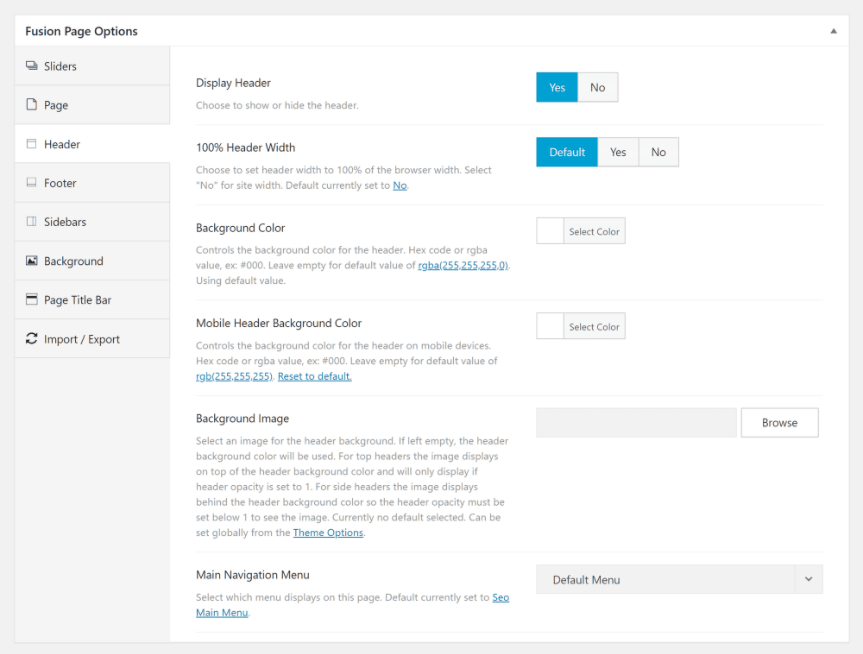The image size is (863, 654).
Task: Set 100% Header Width to No
Action: 658,152
